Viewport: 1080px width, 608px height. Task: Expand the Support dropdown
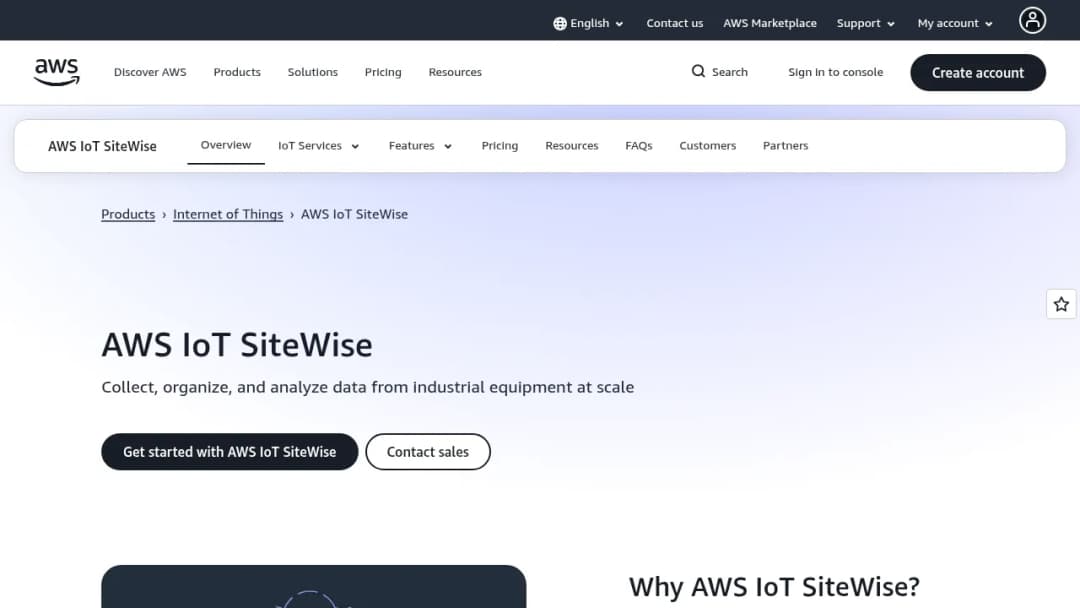(x=865, y=23)
